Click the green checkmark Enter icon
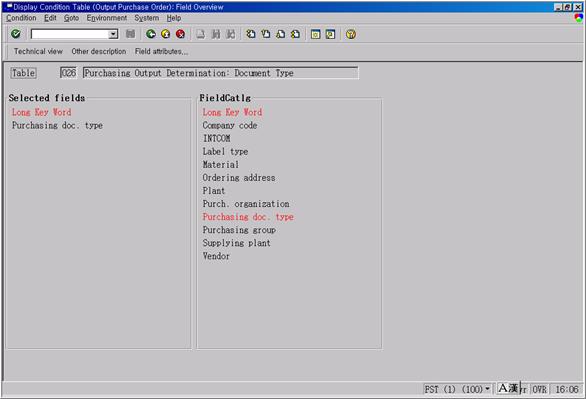This screenshot has height=399, width=586. [16, 34]
